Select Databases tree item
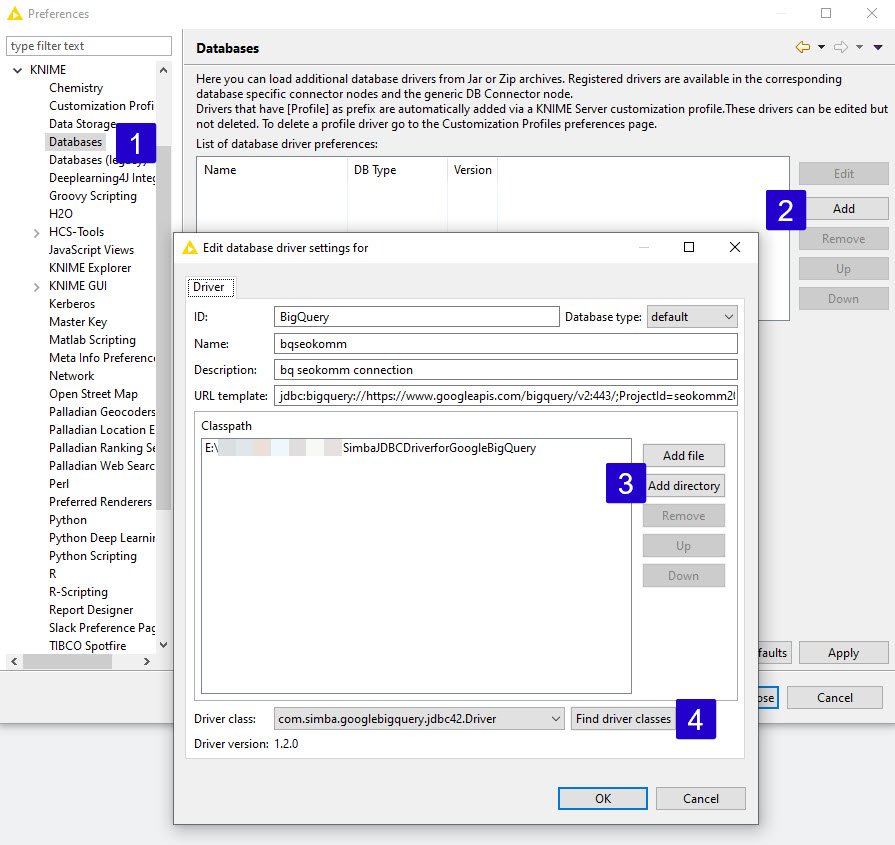 [75, 142]
